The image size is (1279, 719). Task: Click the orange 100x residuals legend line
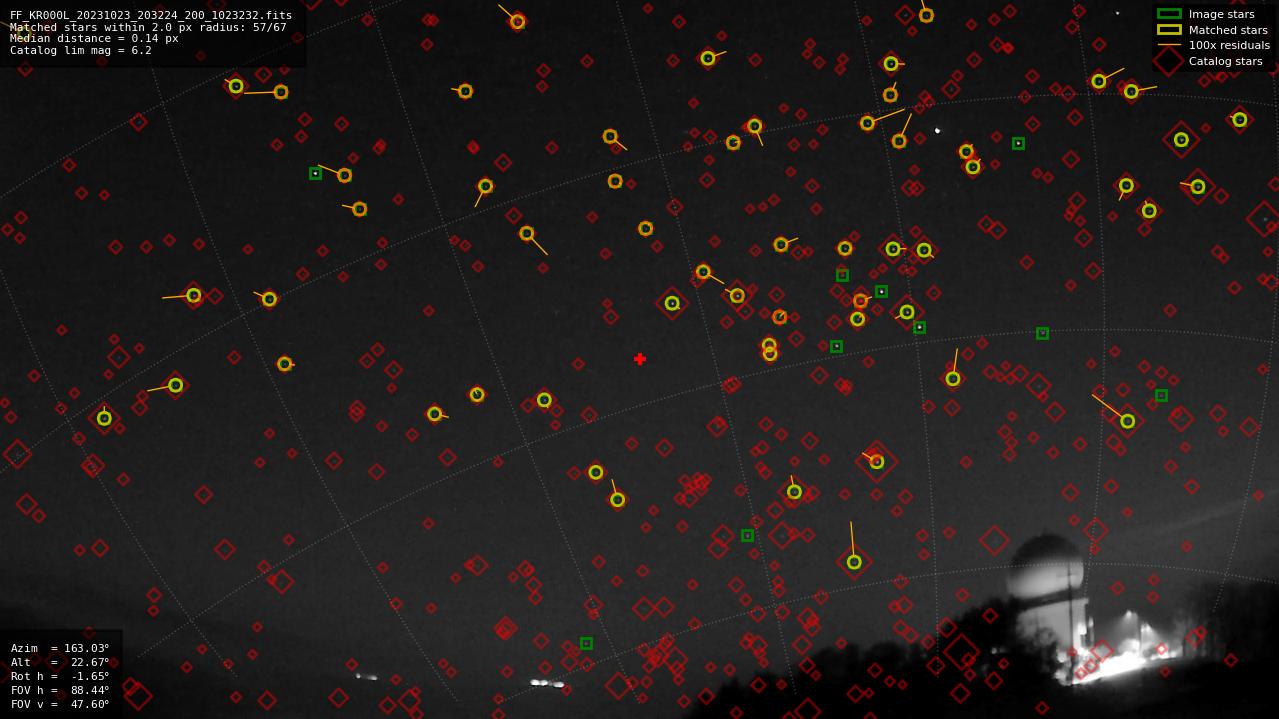(1169, 45)
